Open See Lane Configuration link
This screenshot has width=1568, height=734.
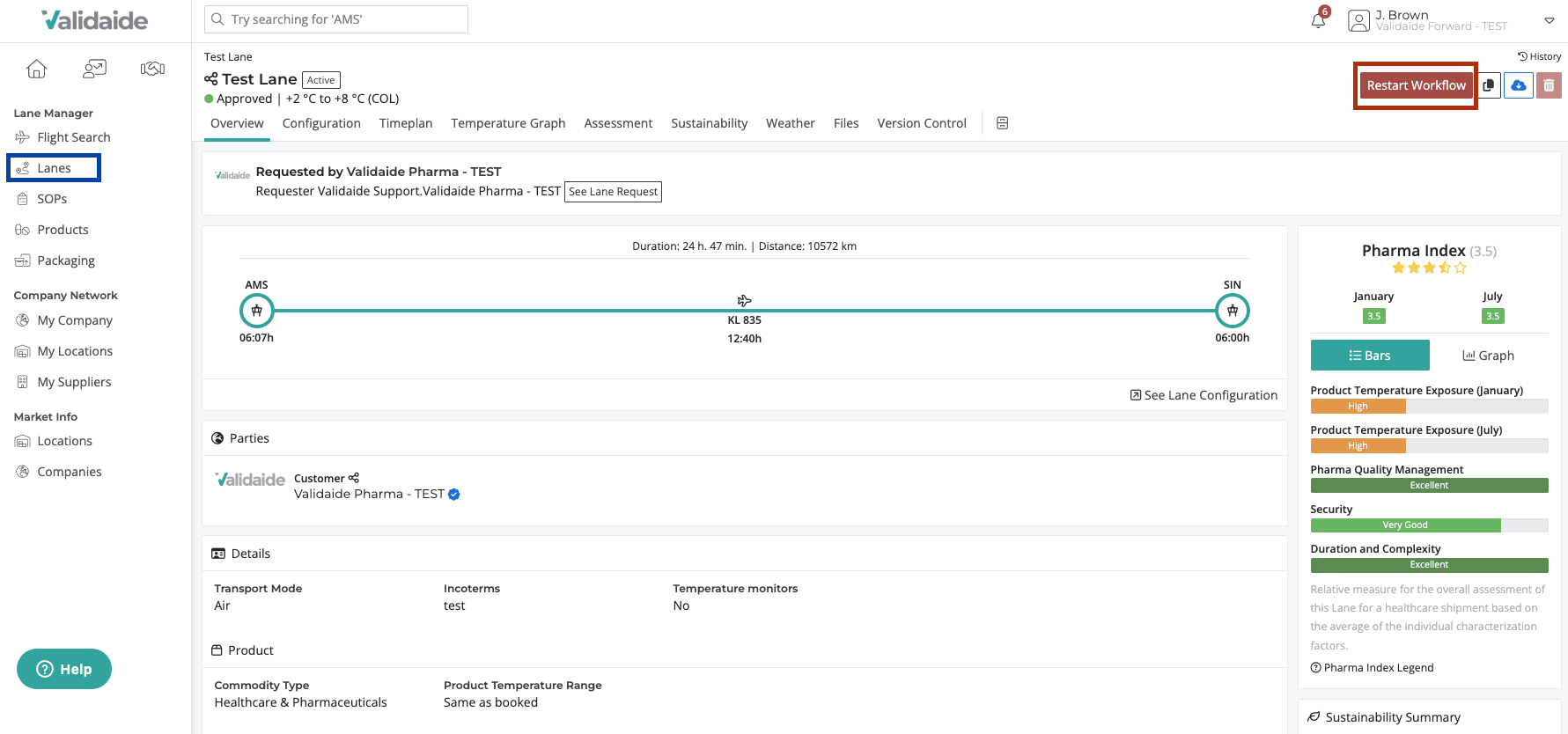[x=1204, y=395]
